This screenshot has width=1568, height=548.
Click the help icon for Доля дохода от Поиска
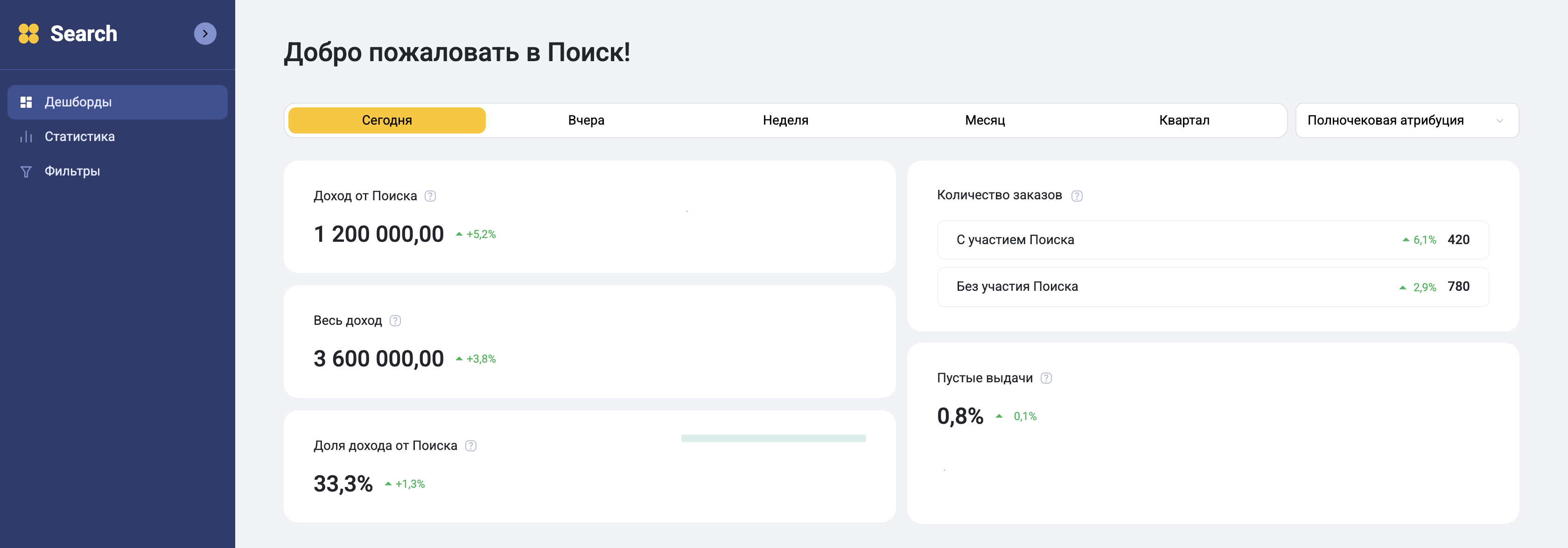click(470, 445)
